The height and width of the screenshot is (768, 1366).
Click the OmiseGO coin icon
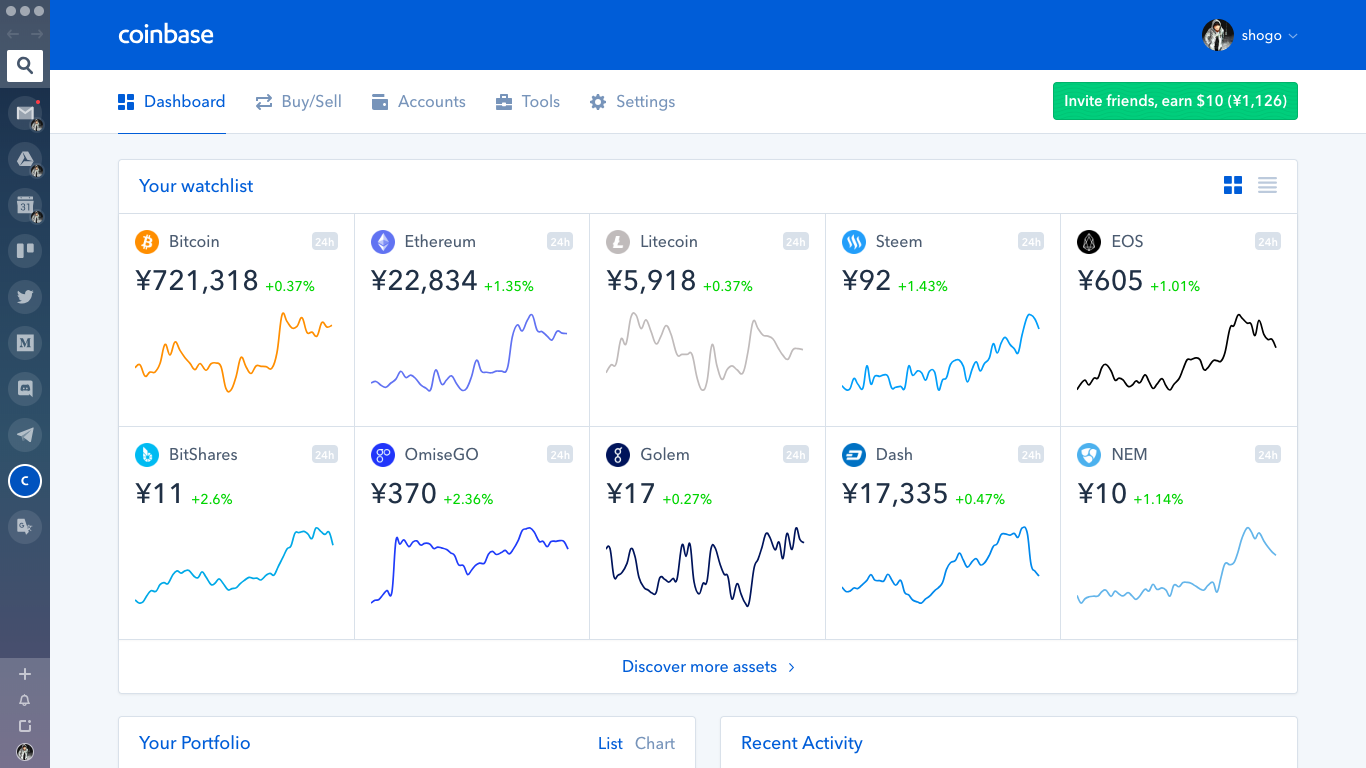tap(383, 455)
